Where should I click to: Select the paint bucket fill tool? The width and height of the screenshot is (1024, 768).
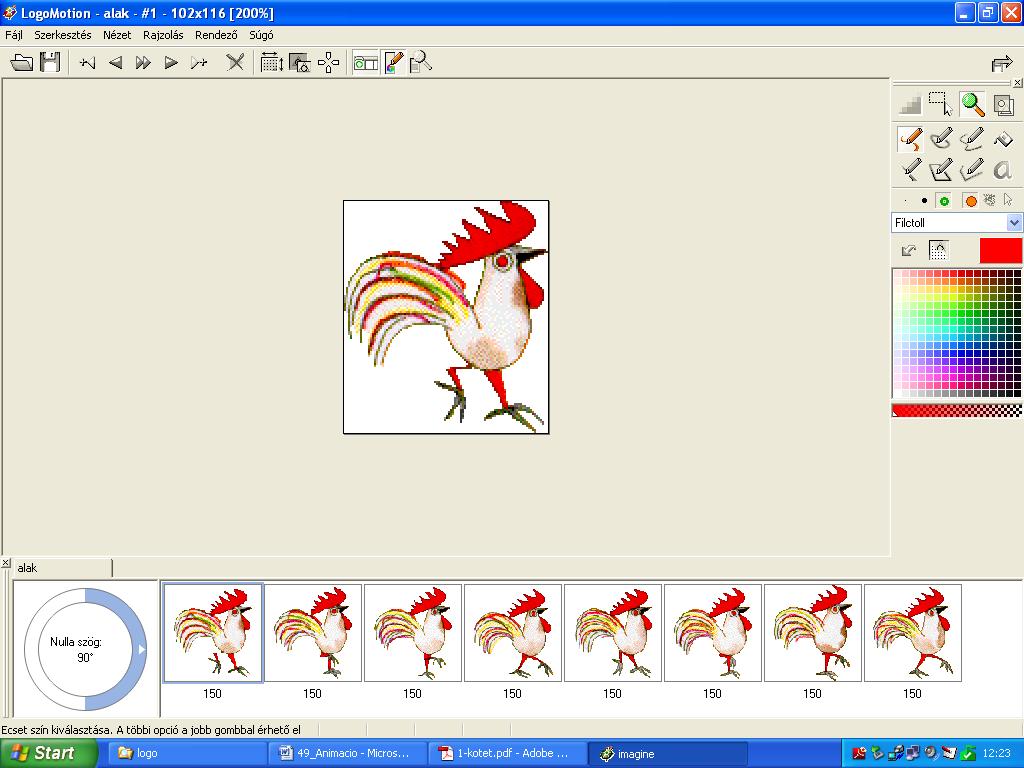(x=1003, y=139)
